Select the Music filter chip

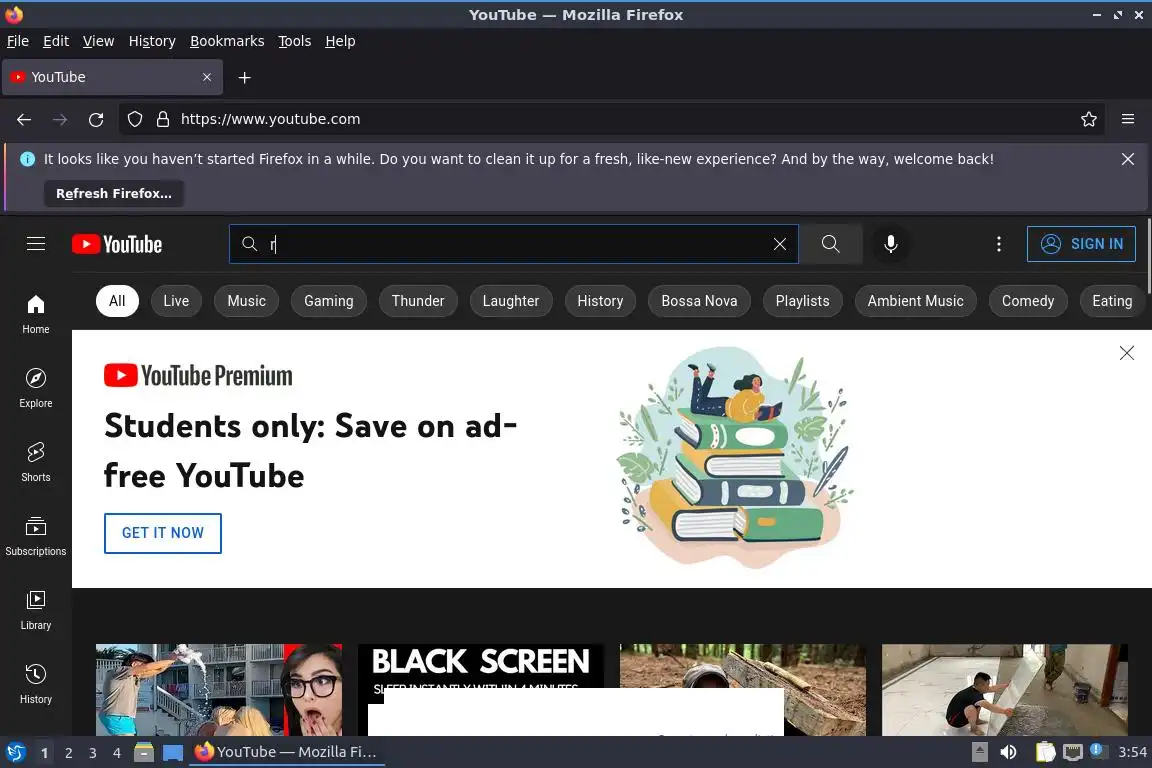(x=247, y=301)
